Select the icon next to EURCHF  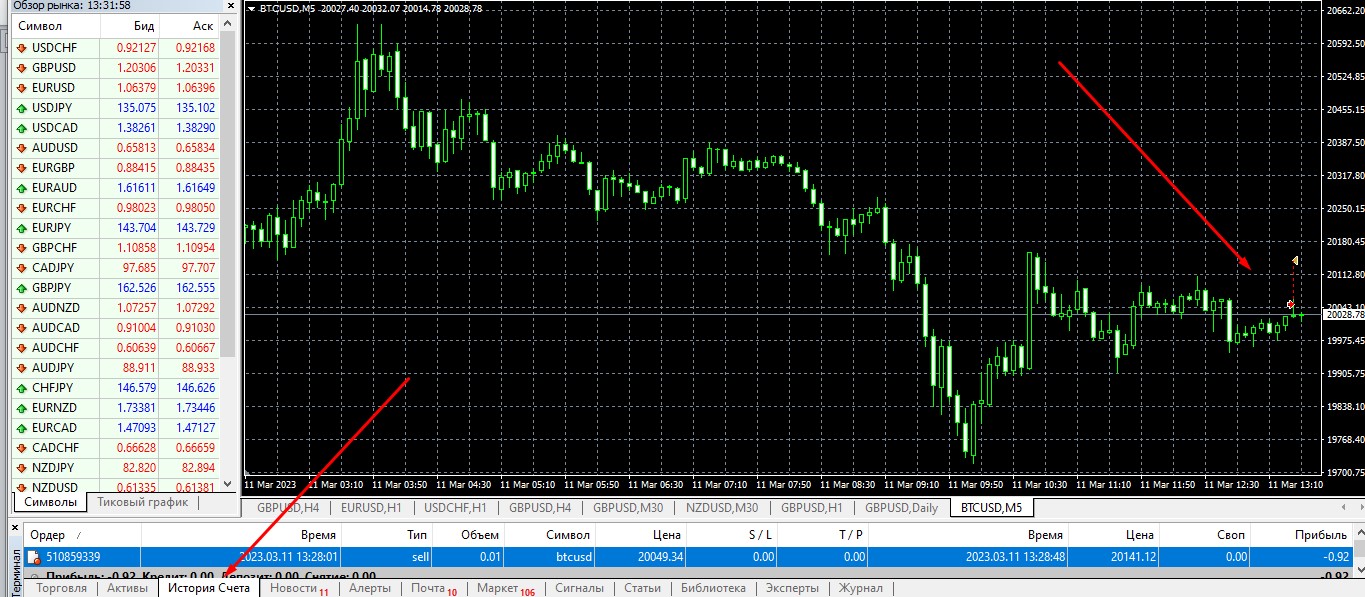pos(21,207)
